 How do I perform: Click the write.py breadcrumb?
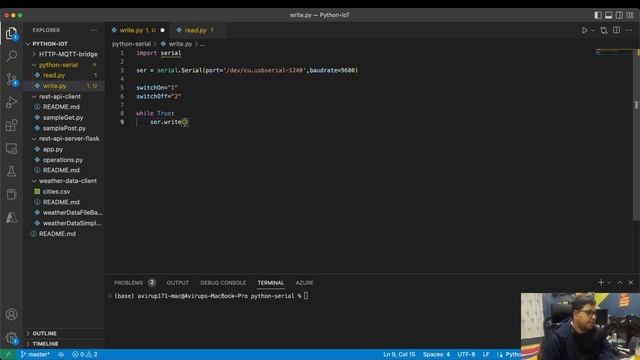click(x=176, y=44)
